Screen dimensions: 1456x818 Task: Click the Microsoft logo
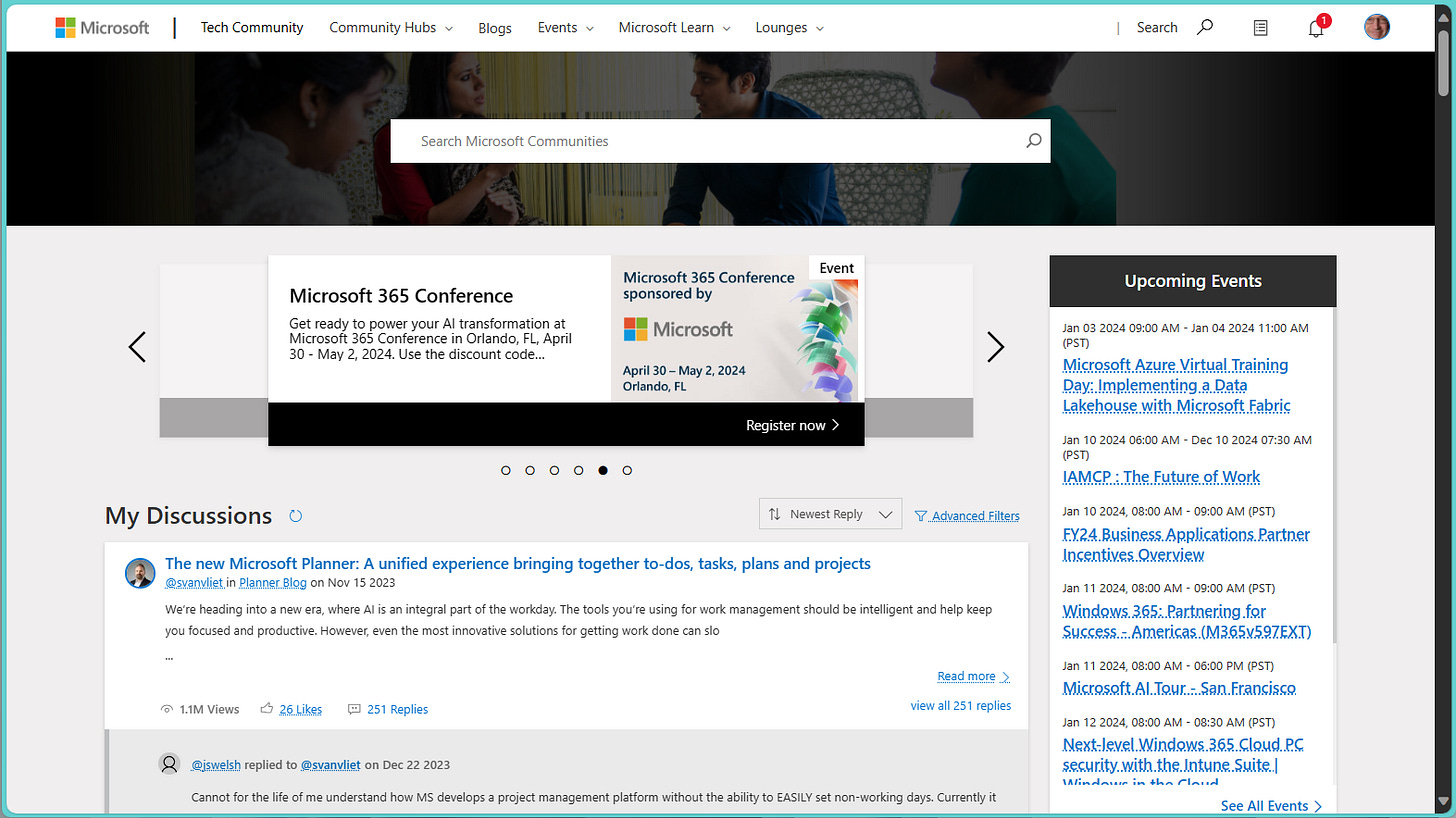102,28
